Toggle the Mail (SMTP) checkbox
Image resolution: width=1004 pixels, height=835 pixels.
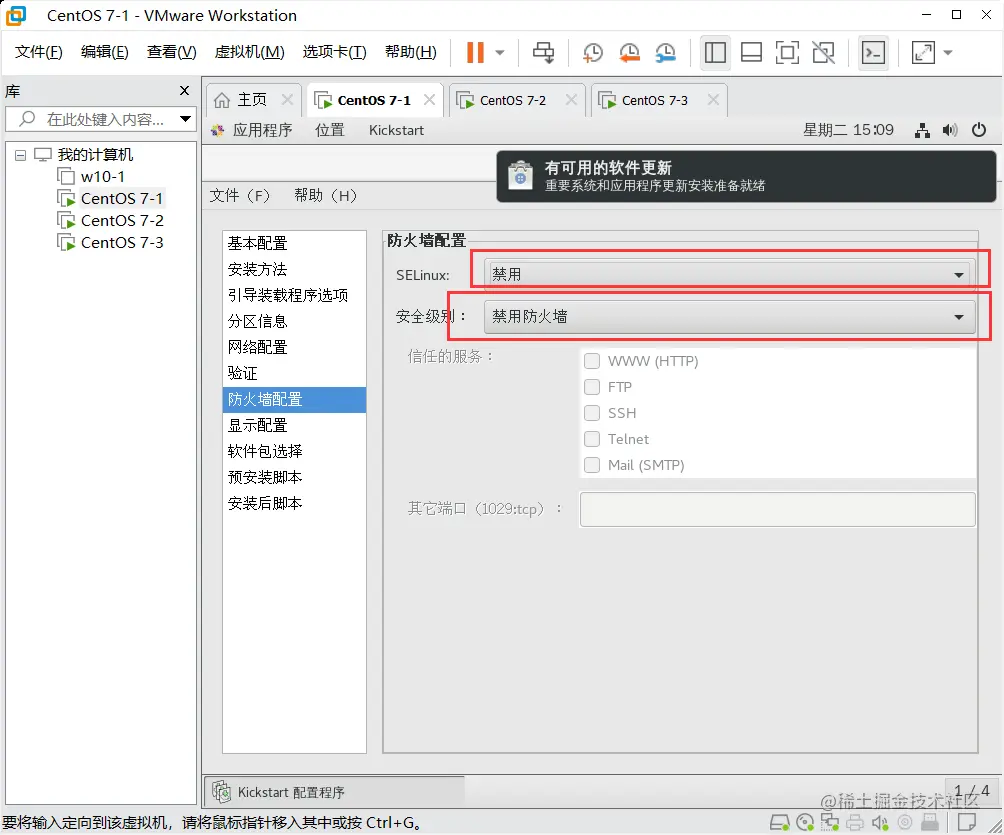[x=592, y=465]
